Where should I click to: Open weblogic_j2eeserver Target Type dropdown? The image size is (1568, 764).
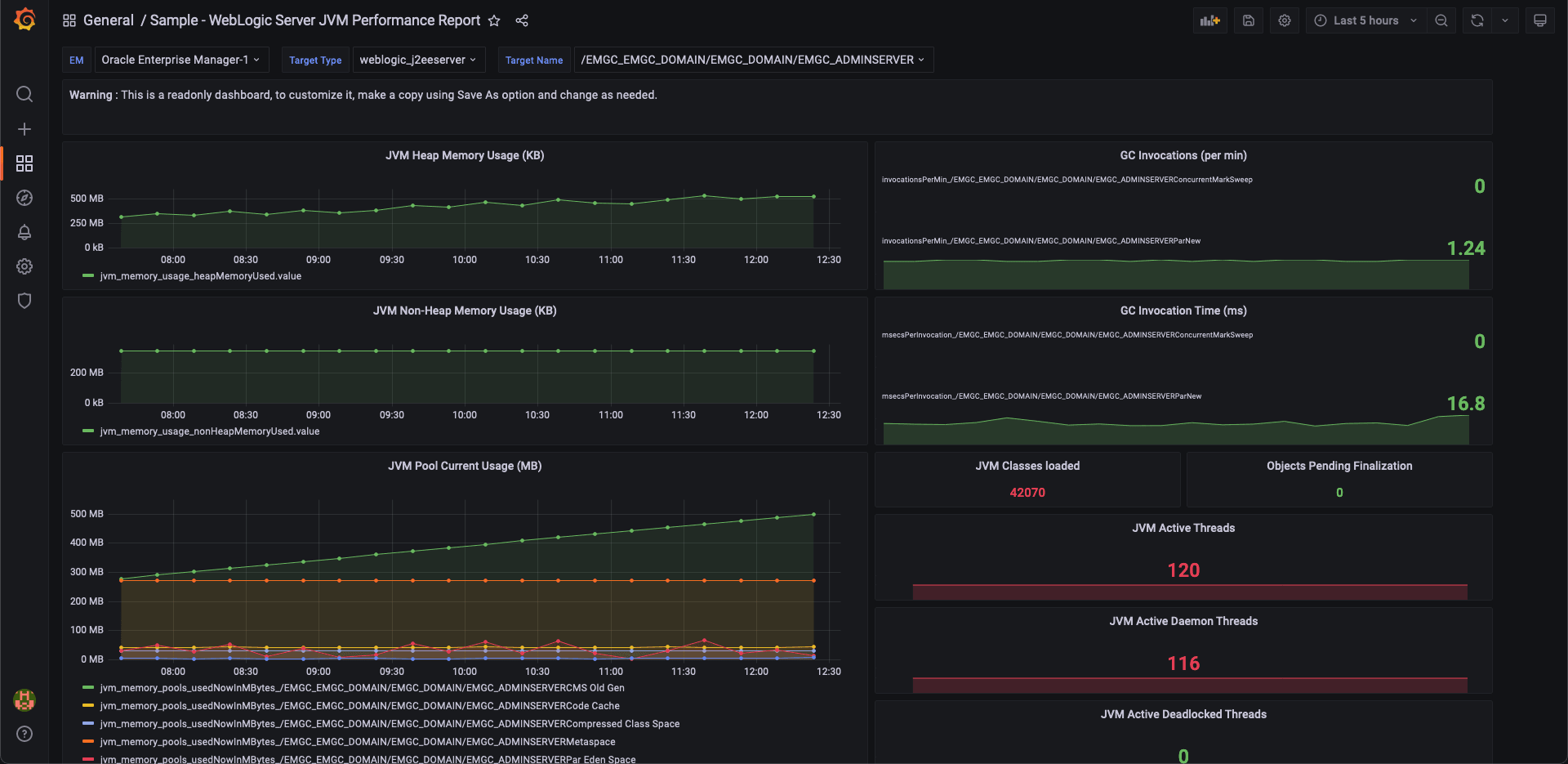click(418, 59)
